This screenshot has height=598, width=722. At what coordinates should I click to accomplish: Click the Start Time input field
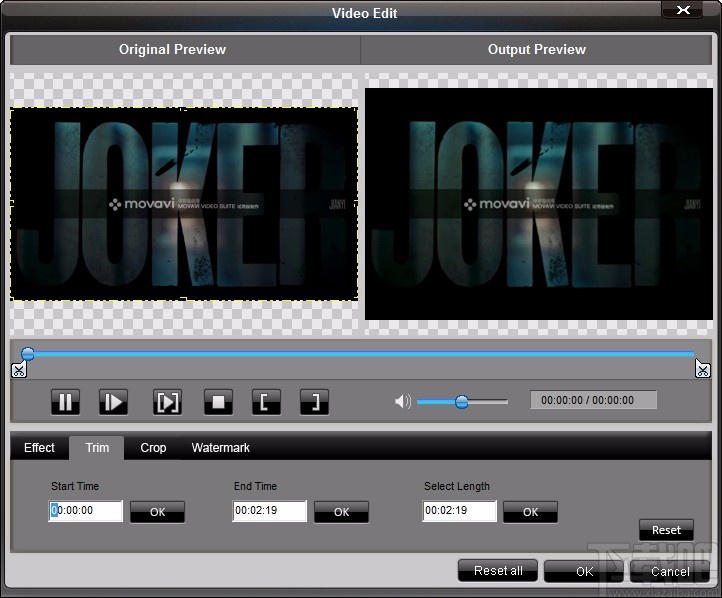(86, 511)
